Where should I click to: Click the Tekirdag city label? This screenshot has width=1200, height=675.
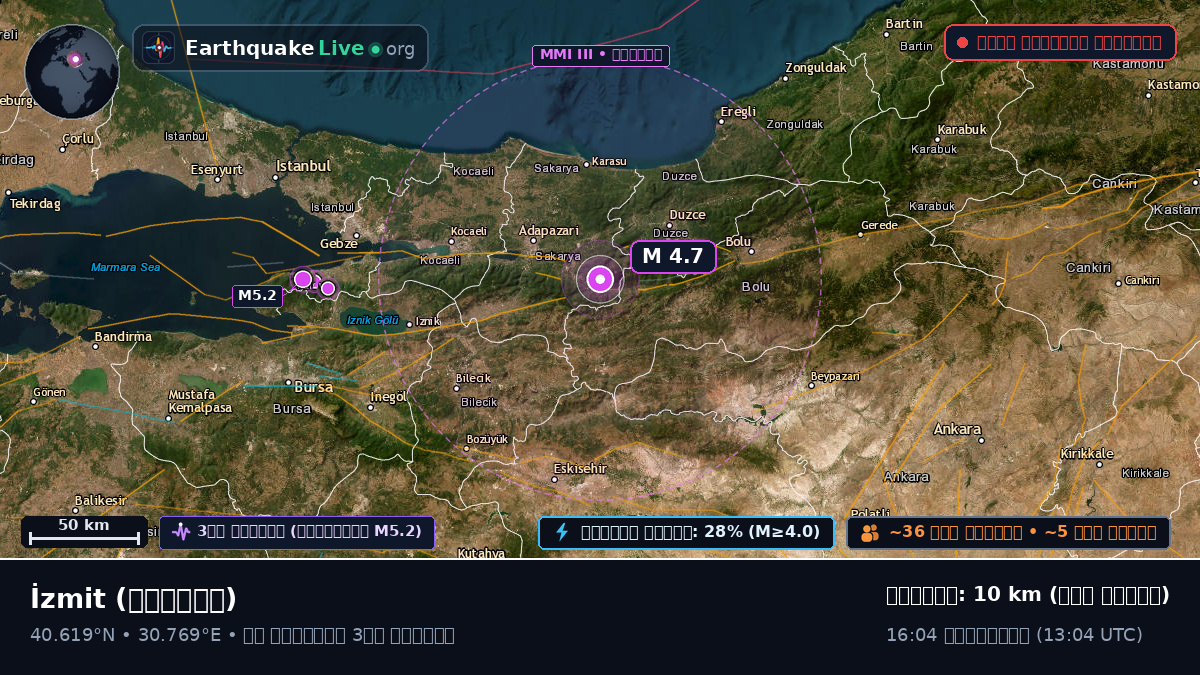tap(35, 203)
